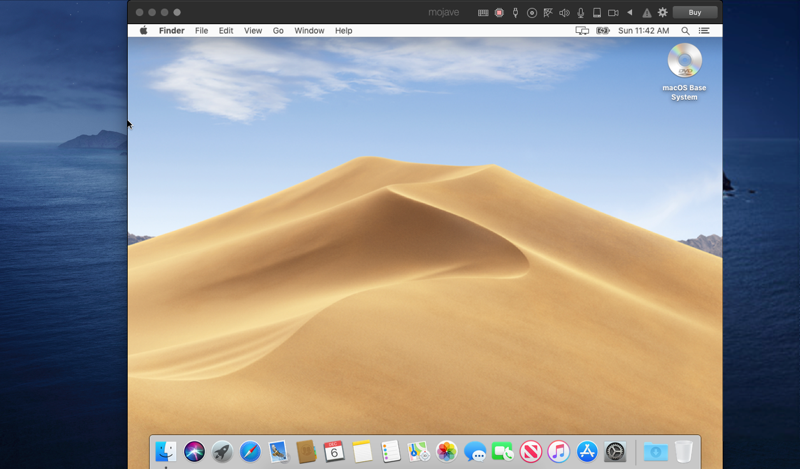
Task: Click the red suspend/stop icon in the VM toolbar
Action: (499, 13)
